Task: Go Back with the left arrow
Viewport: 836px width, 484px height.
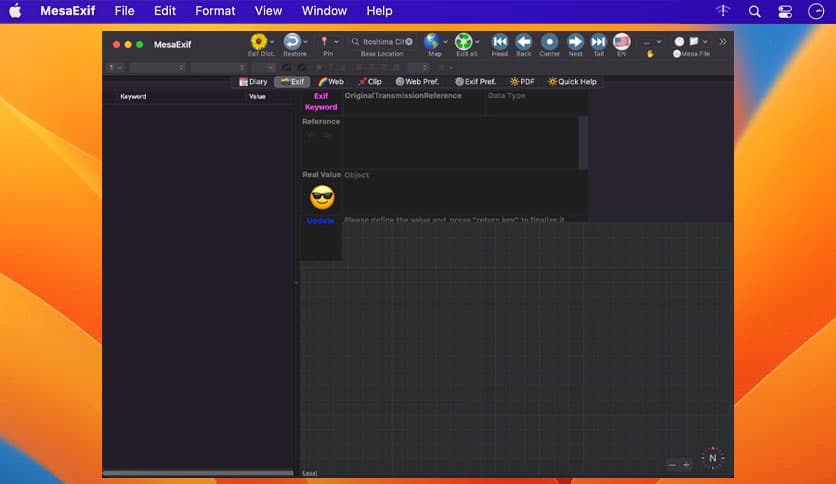Action: (x=524, y=42)
